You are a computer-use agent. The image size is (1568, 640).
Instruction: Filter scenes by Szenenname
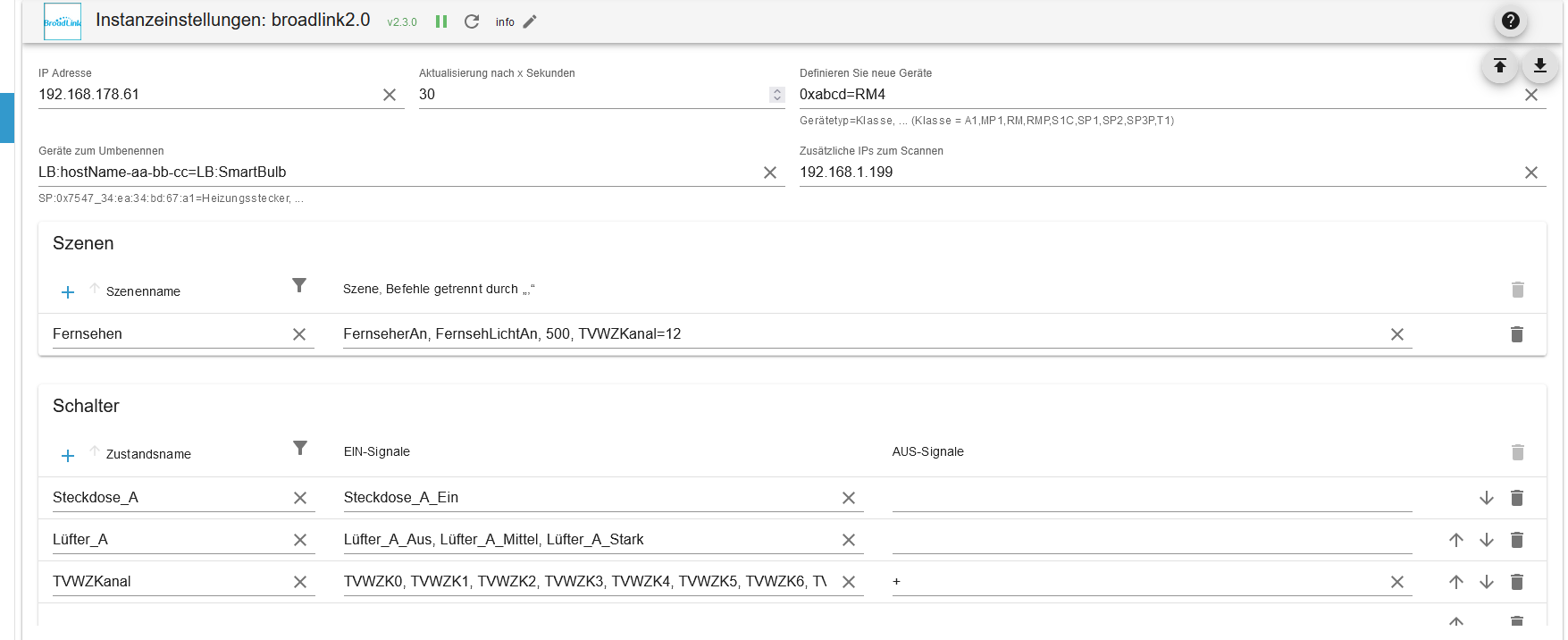[x=299, y=285]
